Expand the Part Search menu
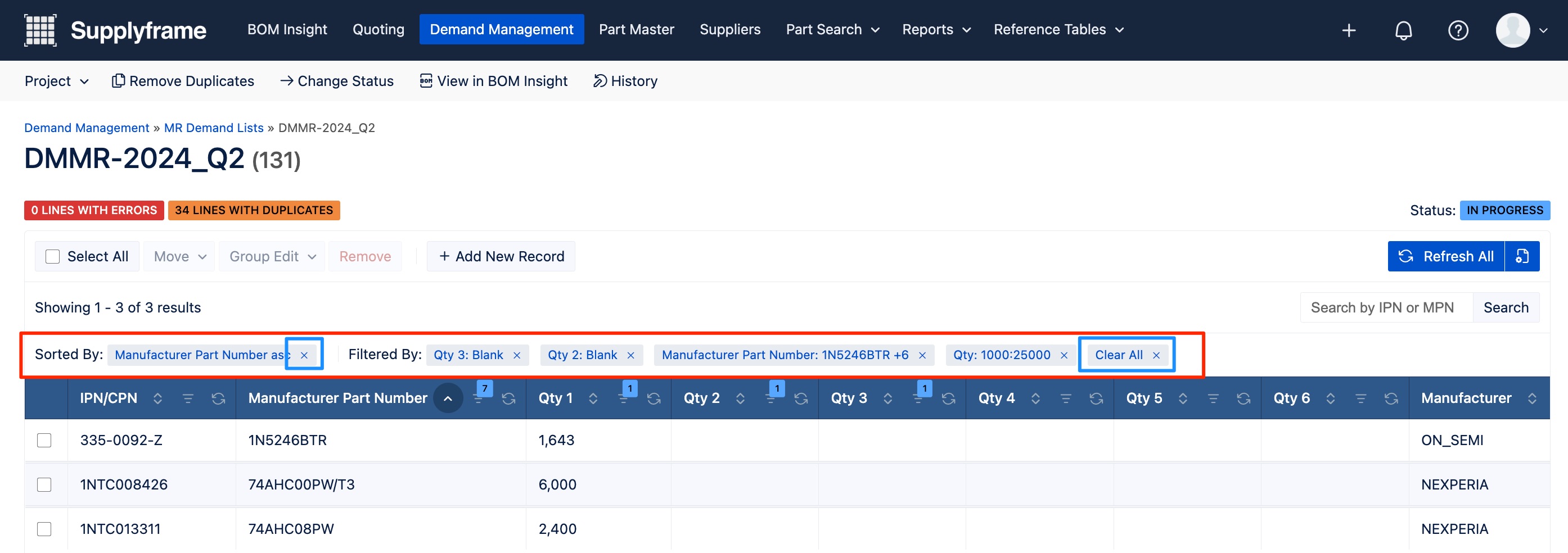Image resolution: width=1568 pixels, height=553 pixels. tap(832, 29)
